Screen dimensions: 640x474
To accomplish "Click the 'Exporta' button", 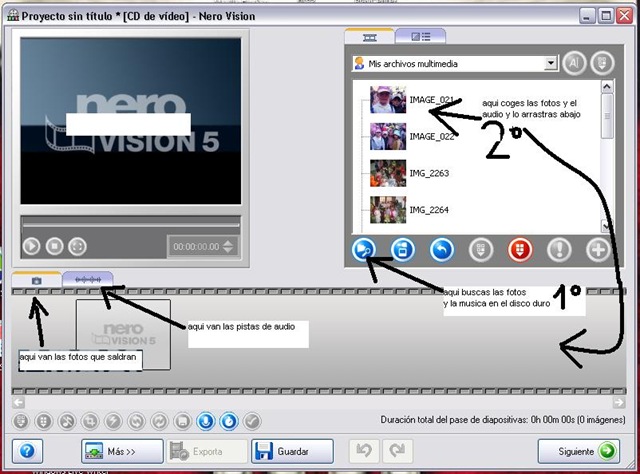I will click(207, 451).
